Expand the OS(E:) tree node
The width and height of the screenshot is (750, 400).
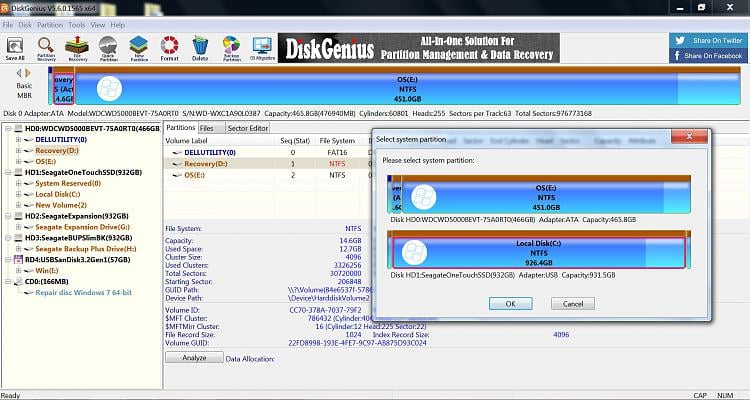point(19,162)
